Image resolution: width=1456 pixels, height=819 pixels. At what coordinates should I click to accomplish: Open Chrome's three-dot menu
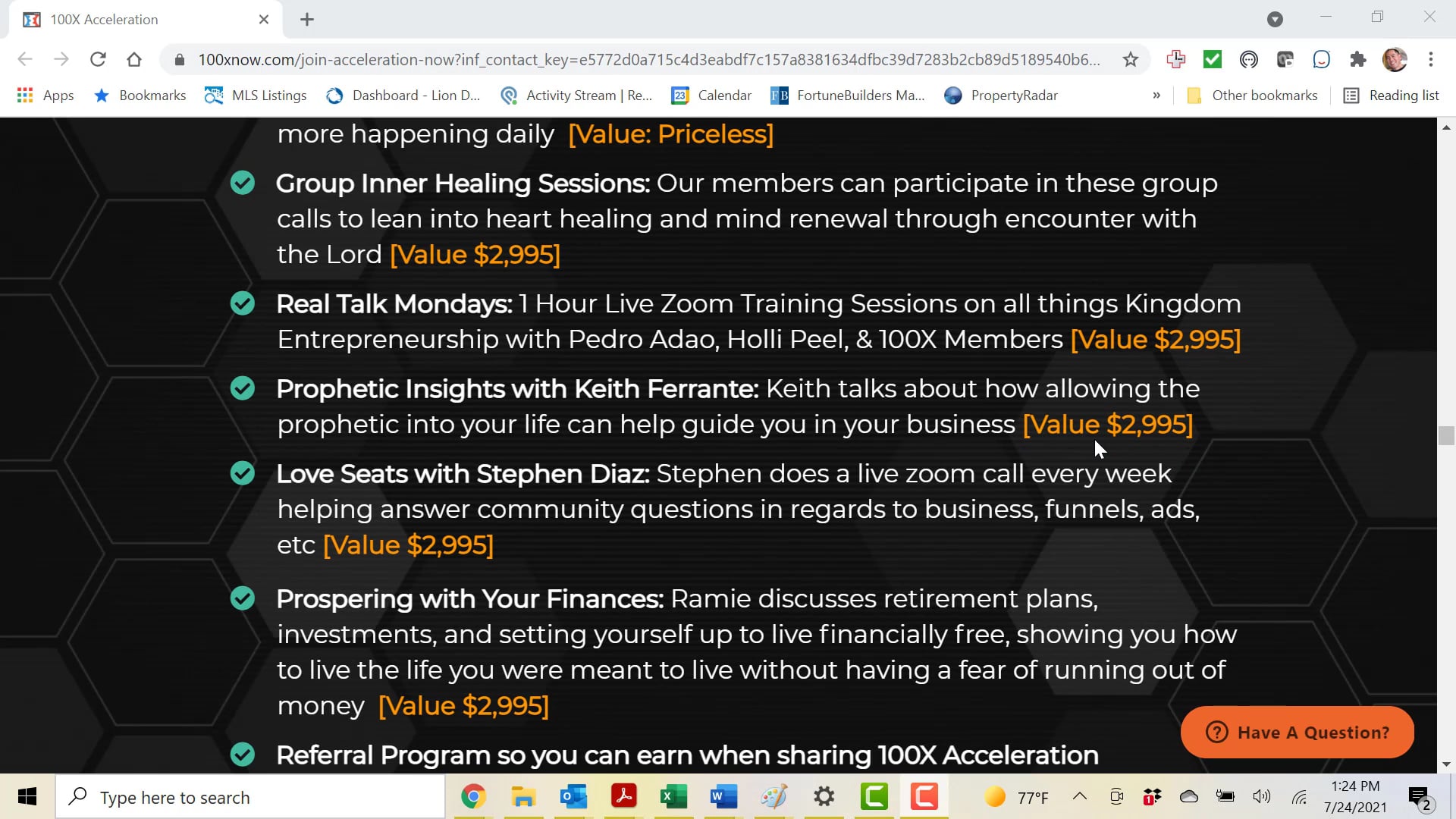1432,59
